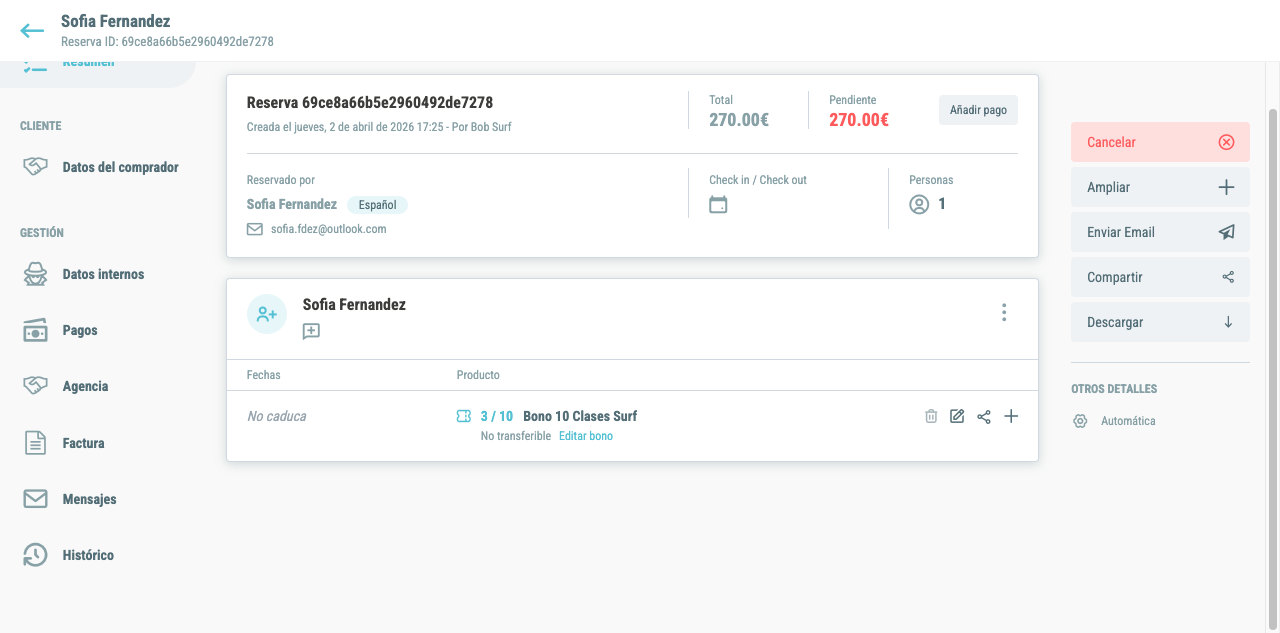
Task: Add product with plus icon in row
Action: (x=1011, y=416)
